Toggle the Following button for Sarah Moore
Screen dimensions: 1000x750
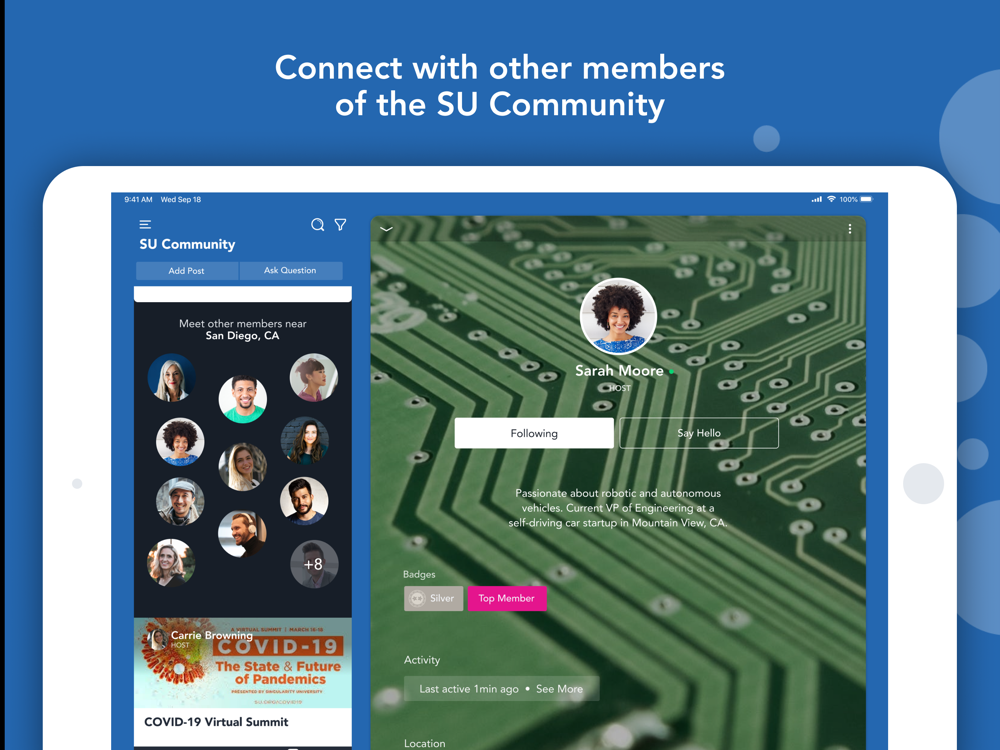click(534, 433)
